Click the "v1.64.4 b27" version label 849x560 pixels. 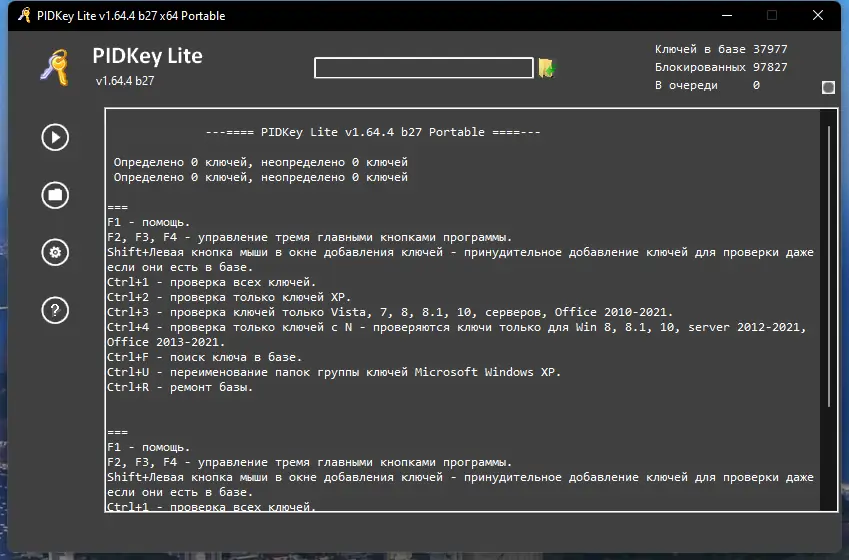coord(125,81)
